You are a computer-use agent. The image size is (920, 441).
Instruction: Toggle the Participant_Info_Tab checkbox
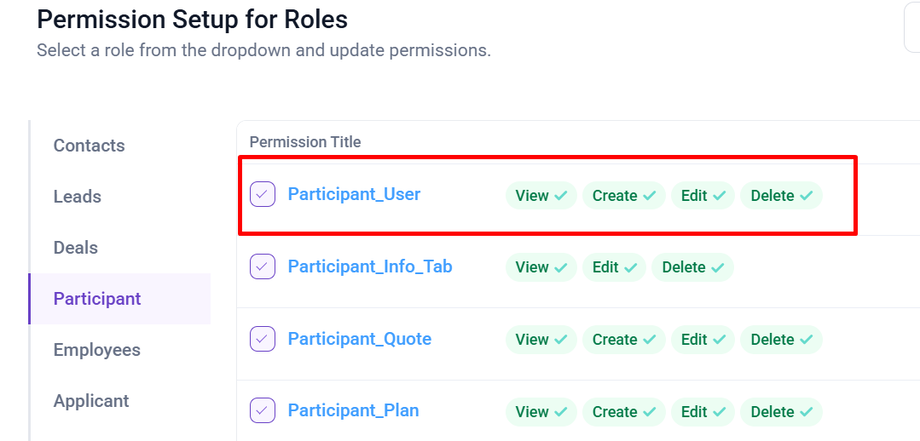[262, 266]
